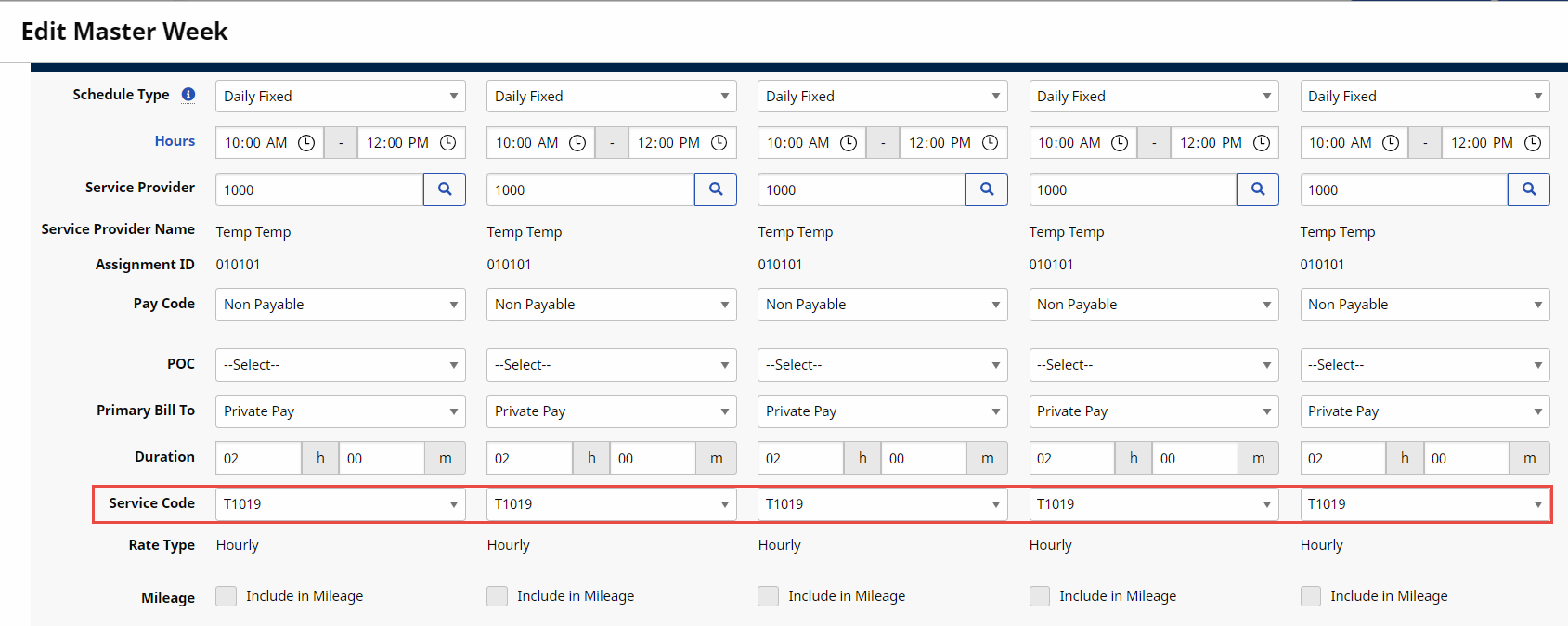
Task: Click the Hours label link
Action: point(175,141)
